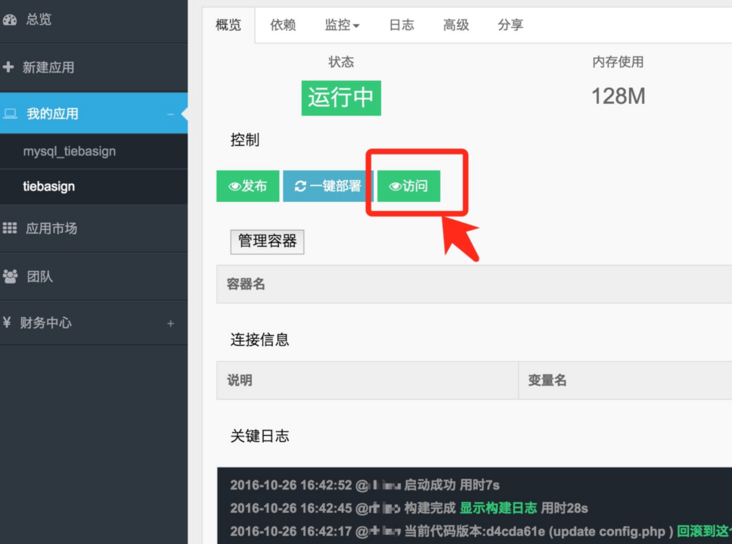Open the 监控 dropdown tab
The height and width of the screenshot is (544, 732).
coord(342,25)
